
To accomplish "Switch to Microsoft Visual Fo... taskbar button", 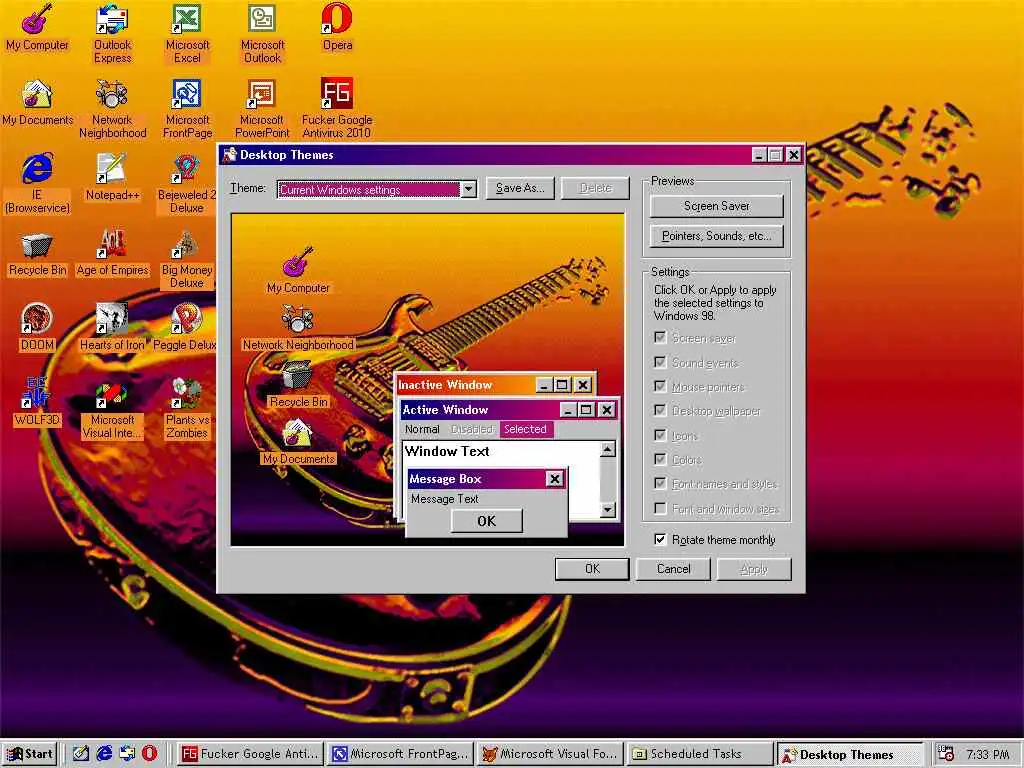I will point(550,754).
